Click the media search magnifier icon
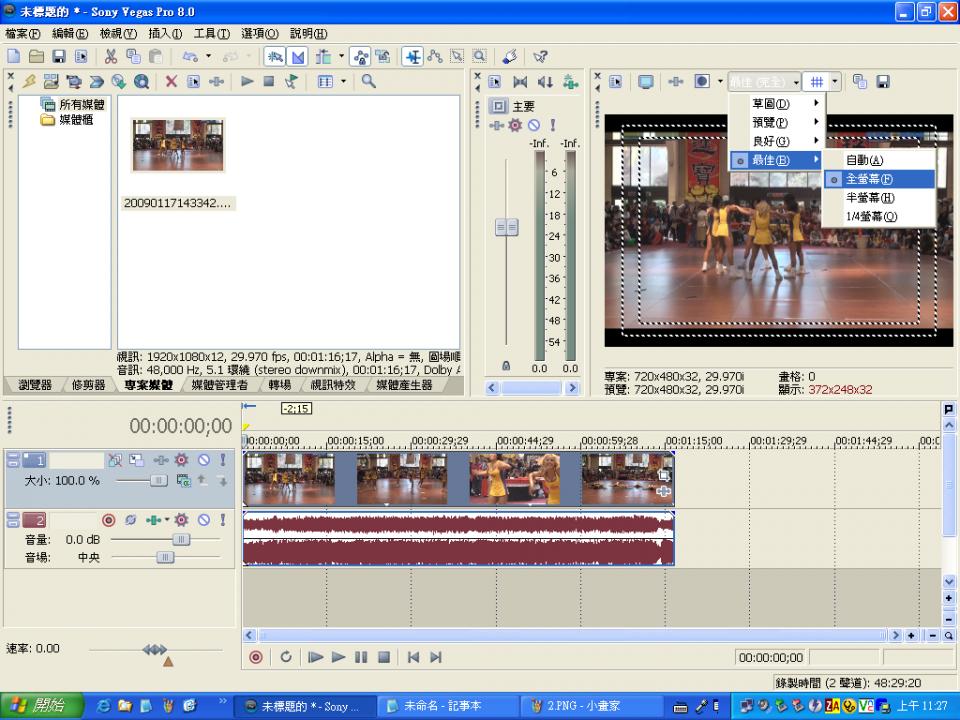Screen dimensions: 960x720 coord(369,82)
